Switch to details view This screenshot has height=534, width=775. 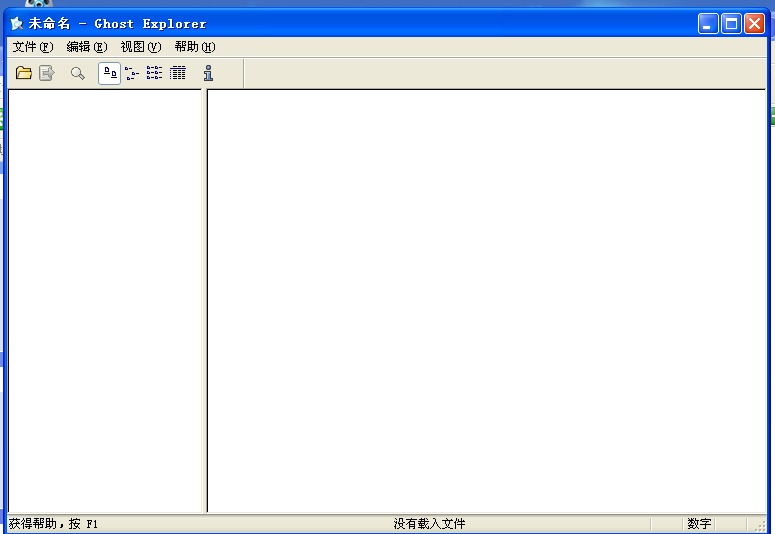177,73
